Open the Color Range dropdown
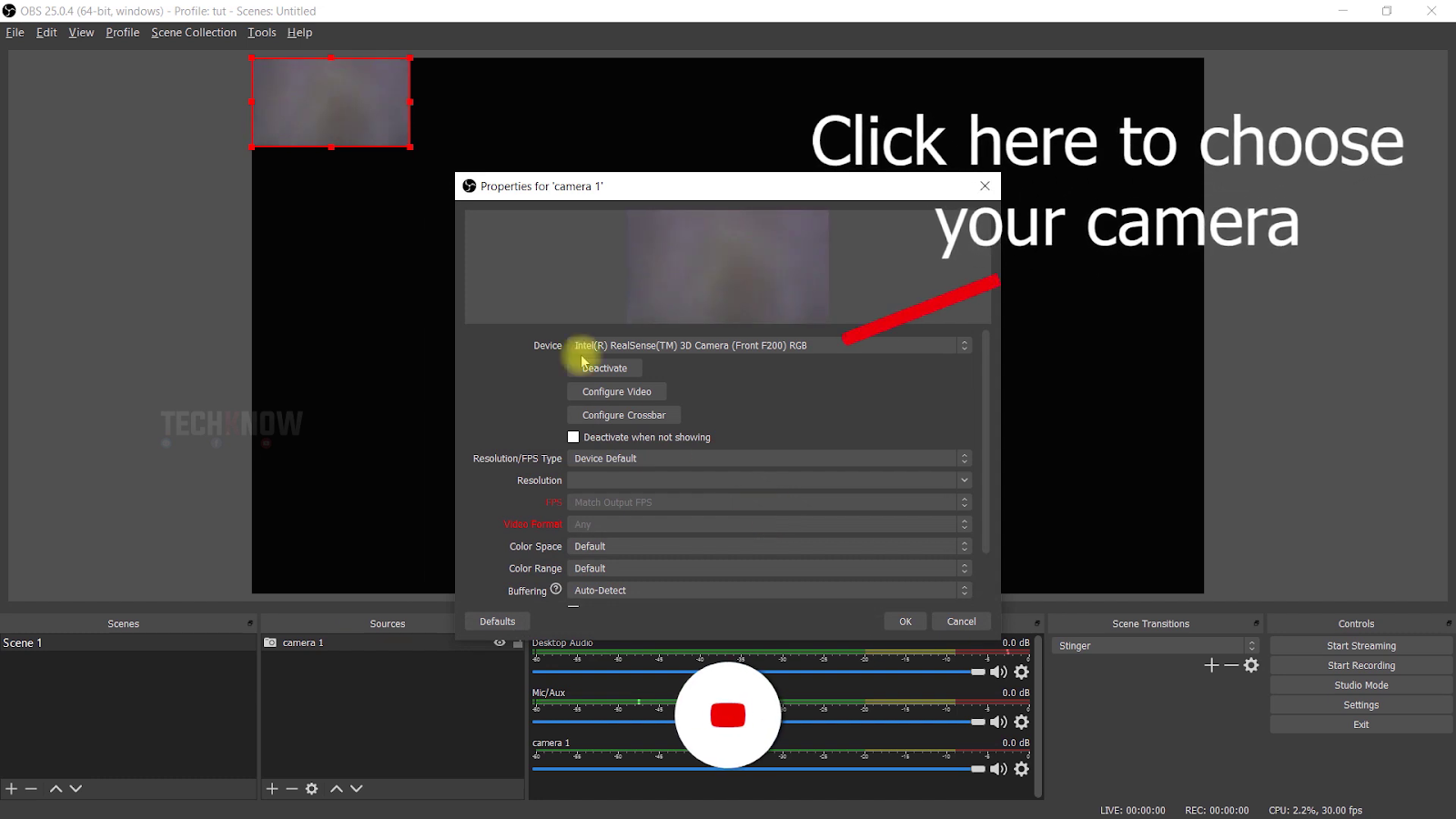This screenshot has height=819, width=1456. (769, 568)
